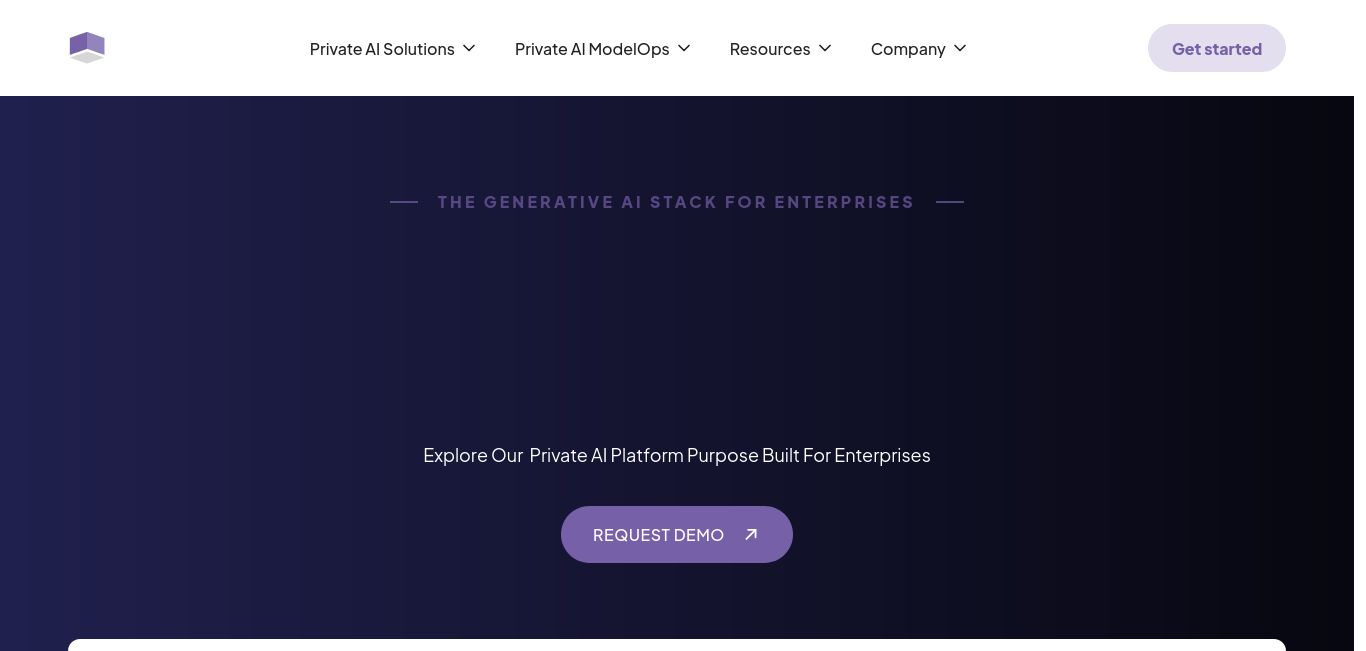Click the purple cube logo
The height and width of the screenshot is (651, 1366).
pos(87,47)
